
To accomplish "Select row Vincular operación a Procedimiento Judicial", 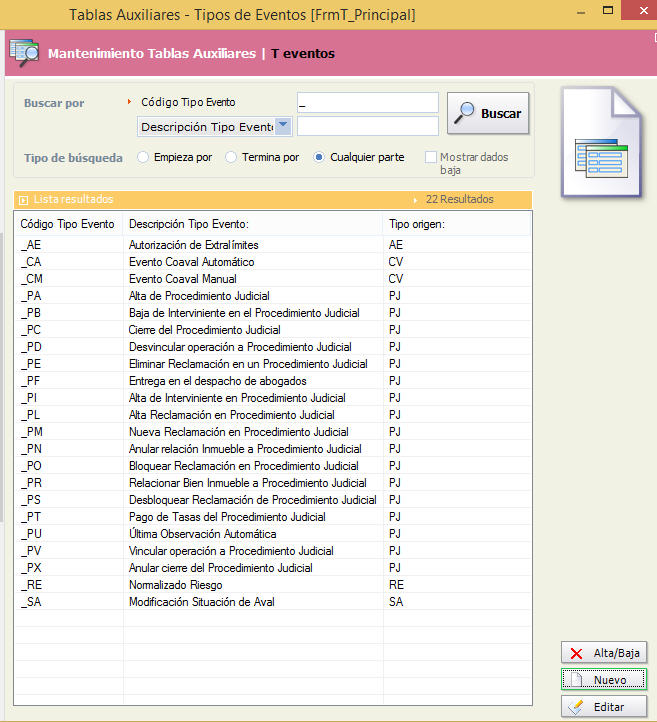I will [x=273, y=551].
